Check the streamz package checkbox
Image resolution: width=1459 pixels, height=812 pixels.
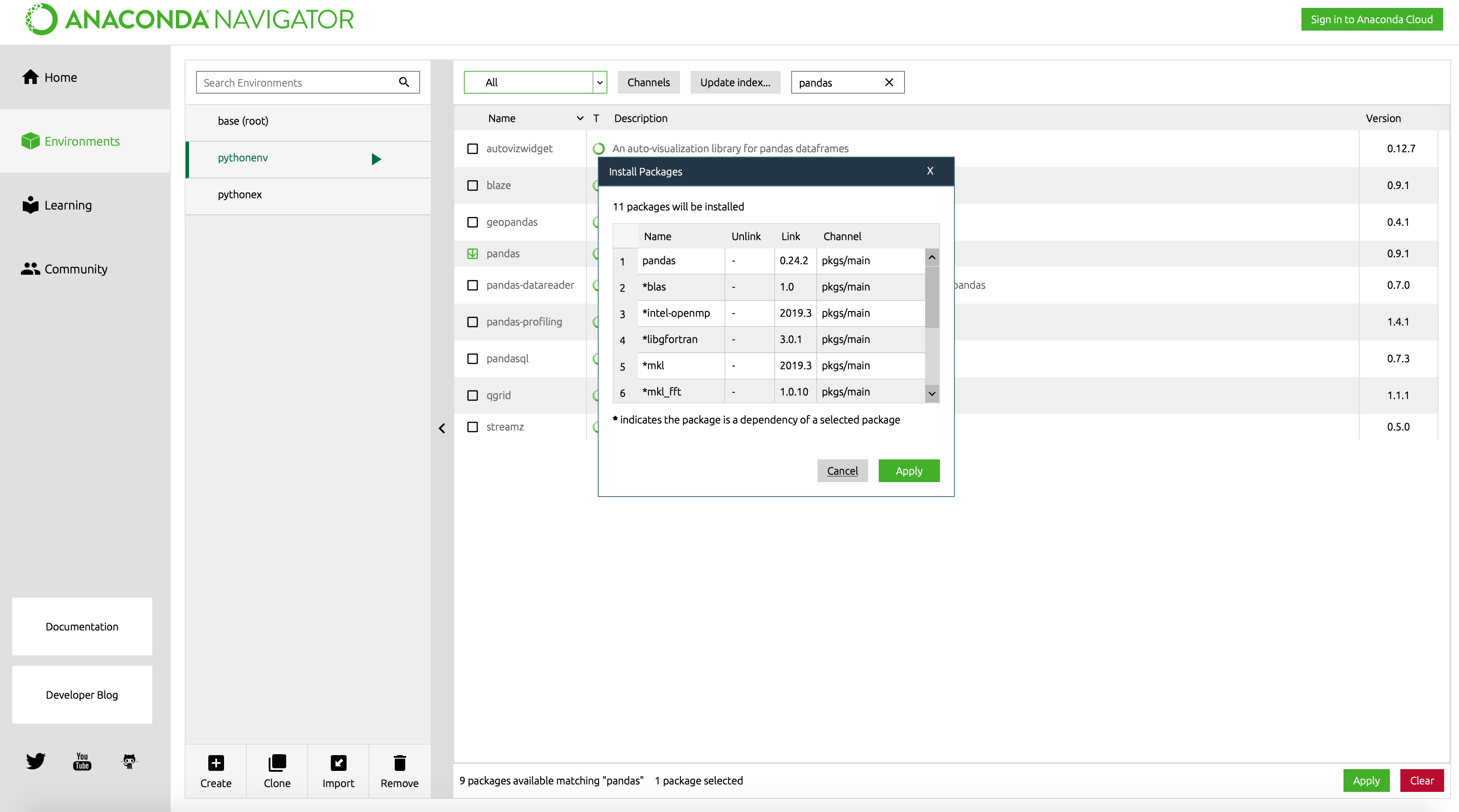click(472, 427)
